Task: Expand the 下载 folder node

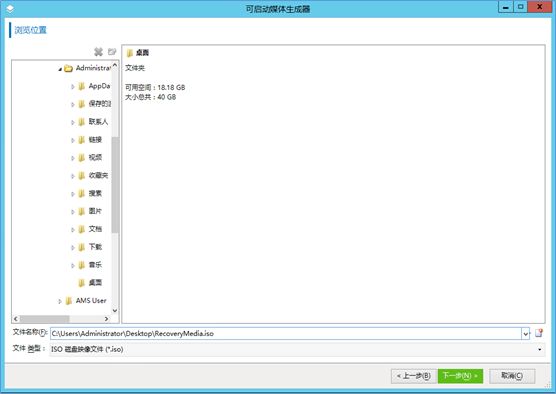Action: click(73, 248)
